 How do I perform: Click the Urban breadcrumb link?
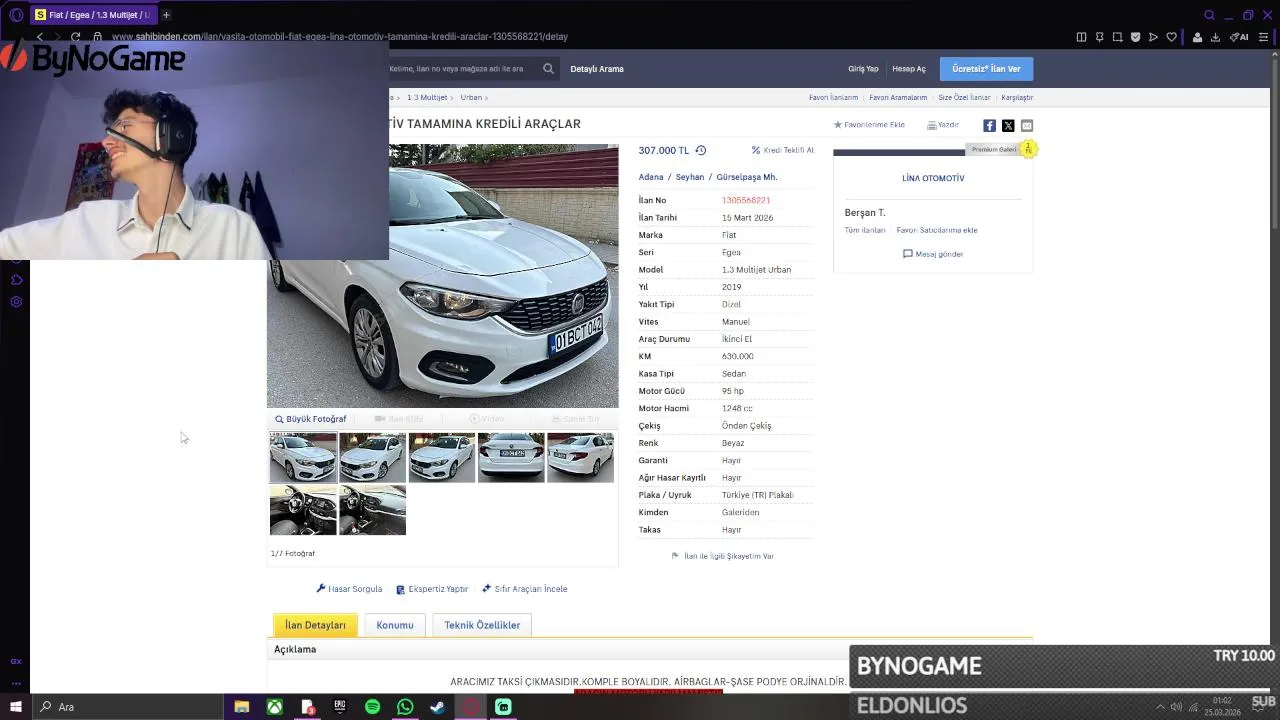coord(471,98)
